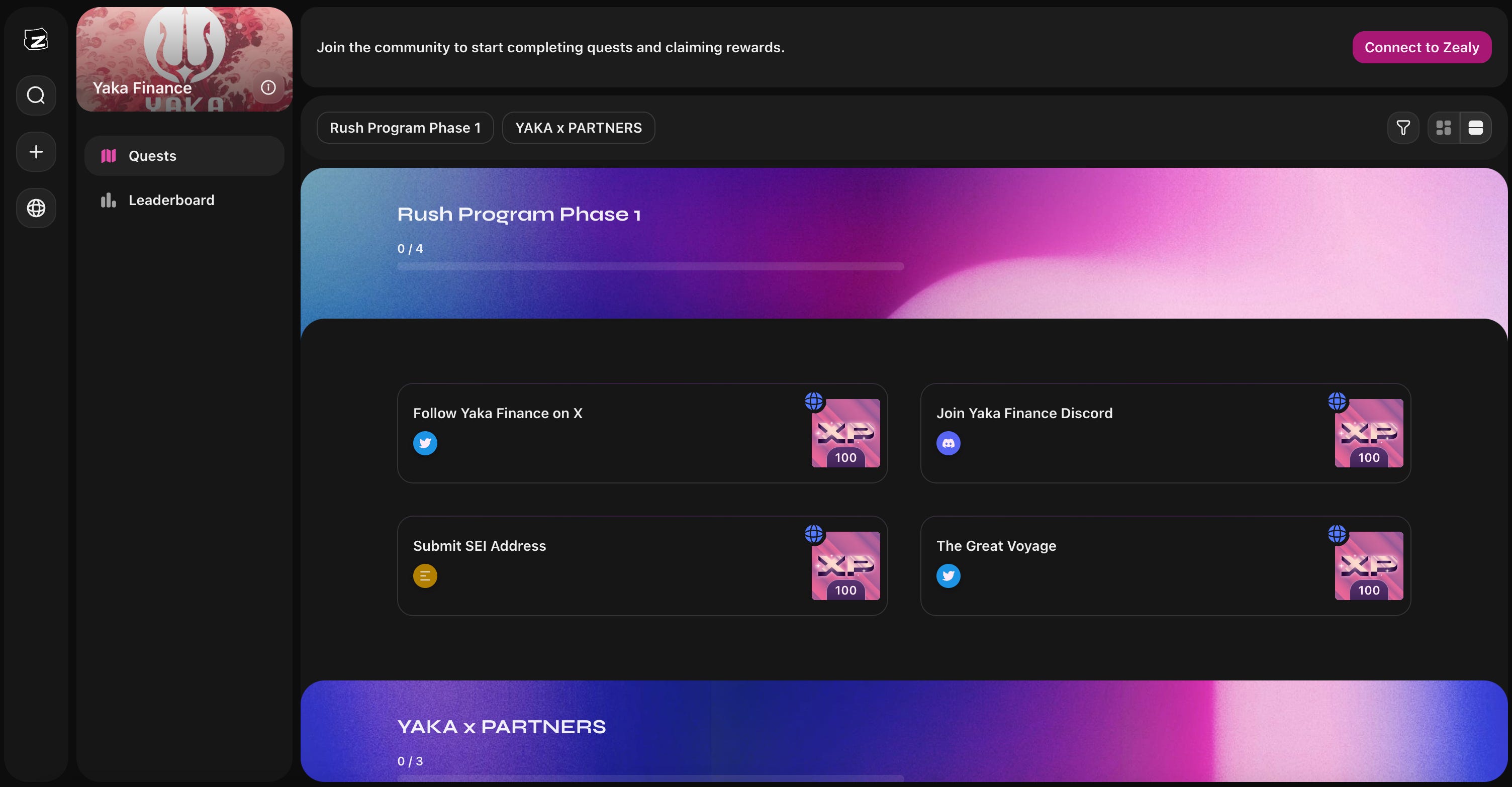Click the Yaka Finance community banner
Viewport: 1512px width, 787px height.
coord(184,59)
